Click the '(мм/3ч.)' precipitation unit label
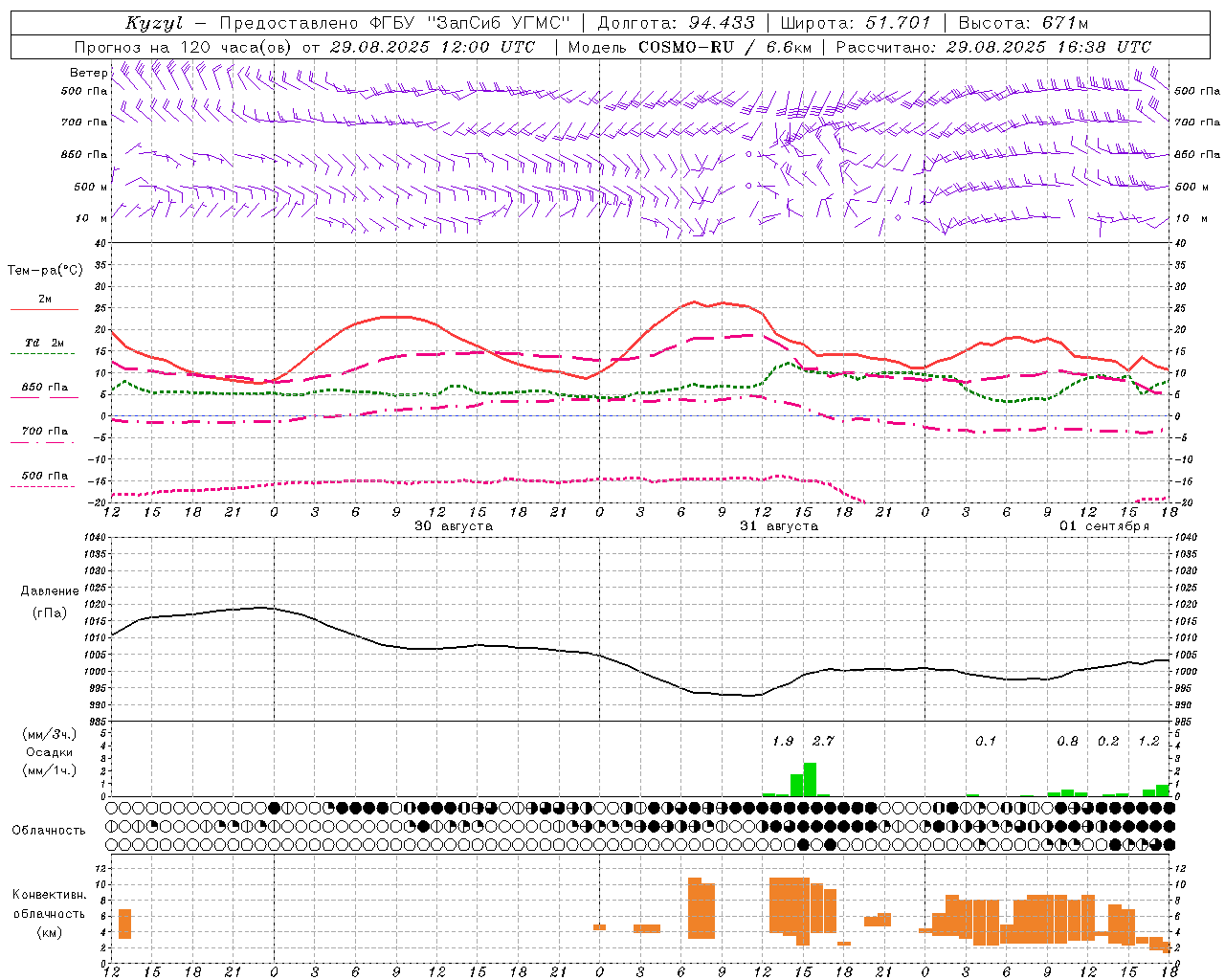The width and height of the screenshot is (1225, 980). [50, 734]
